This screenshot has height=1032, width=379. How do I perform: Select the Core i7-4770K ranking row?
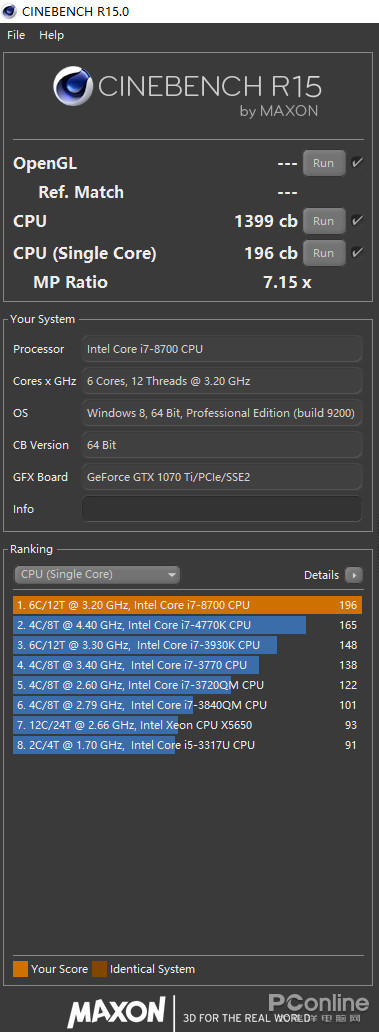pyautogui.click(x=188, y=625)
